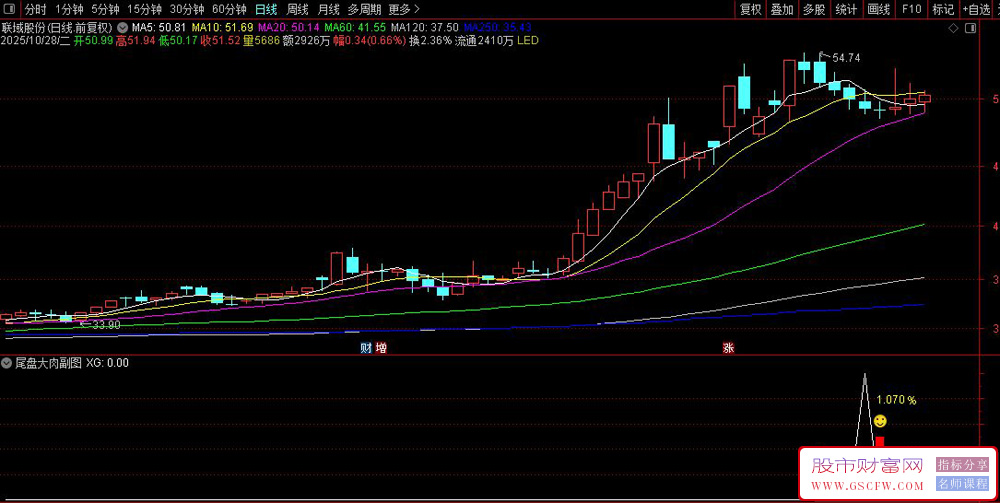Viewport: 1000px width, 503px height.
Task: Click the 尾盘大肉副图 indicator name
Action: pyautogui.click(x=48, y=363)
